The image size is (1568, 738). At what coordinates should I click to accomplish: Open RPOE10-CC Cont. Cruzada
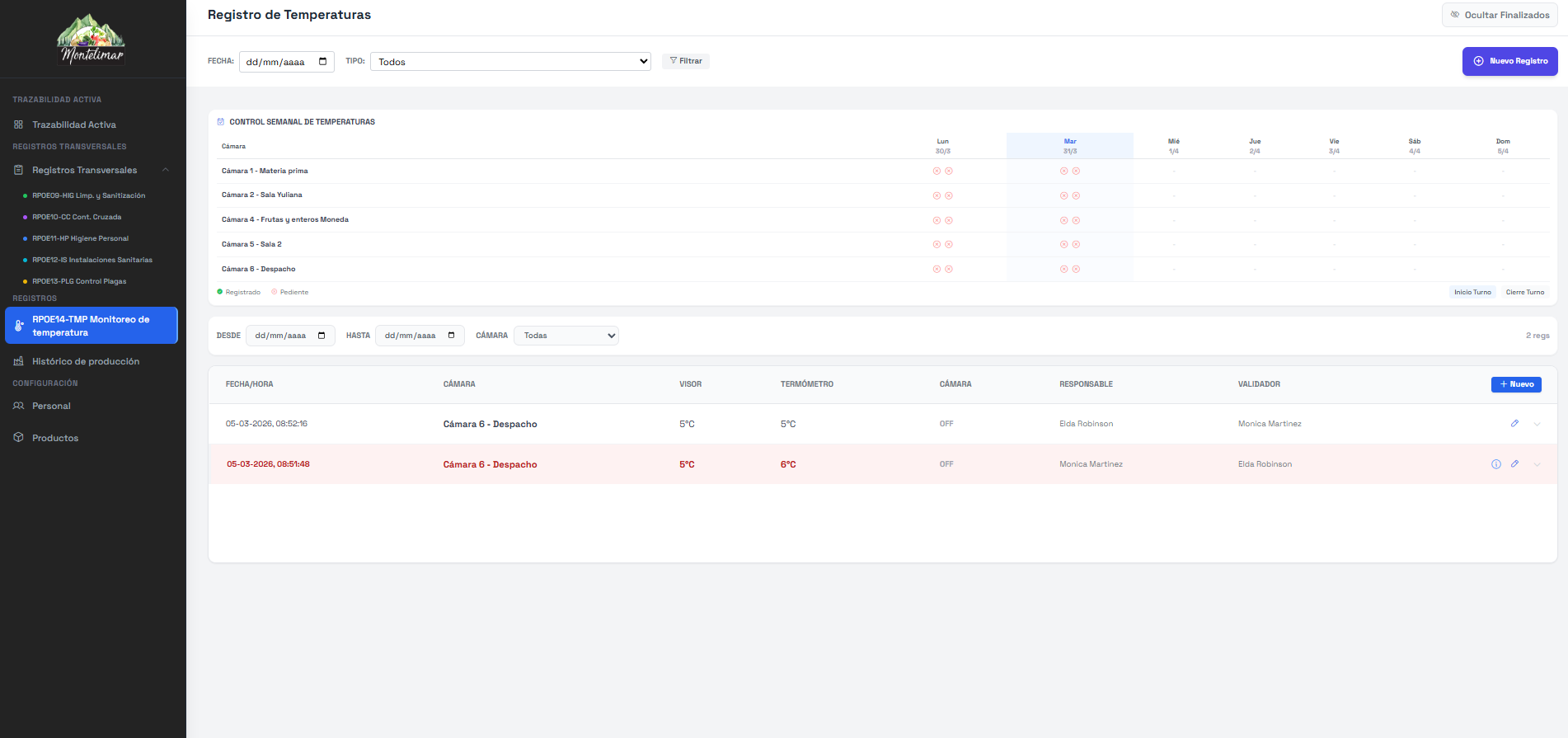77,217
